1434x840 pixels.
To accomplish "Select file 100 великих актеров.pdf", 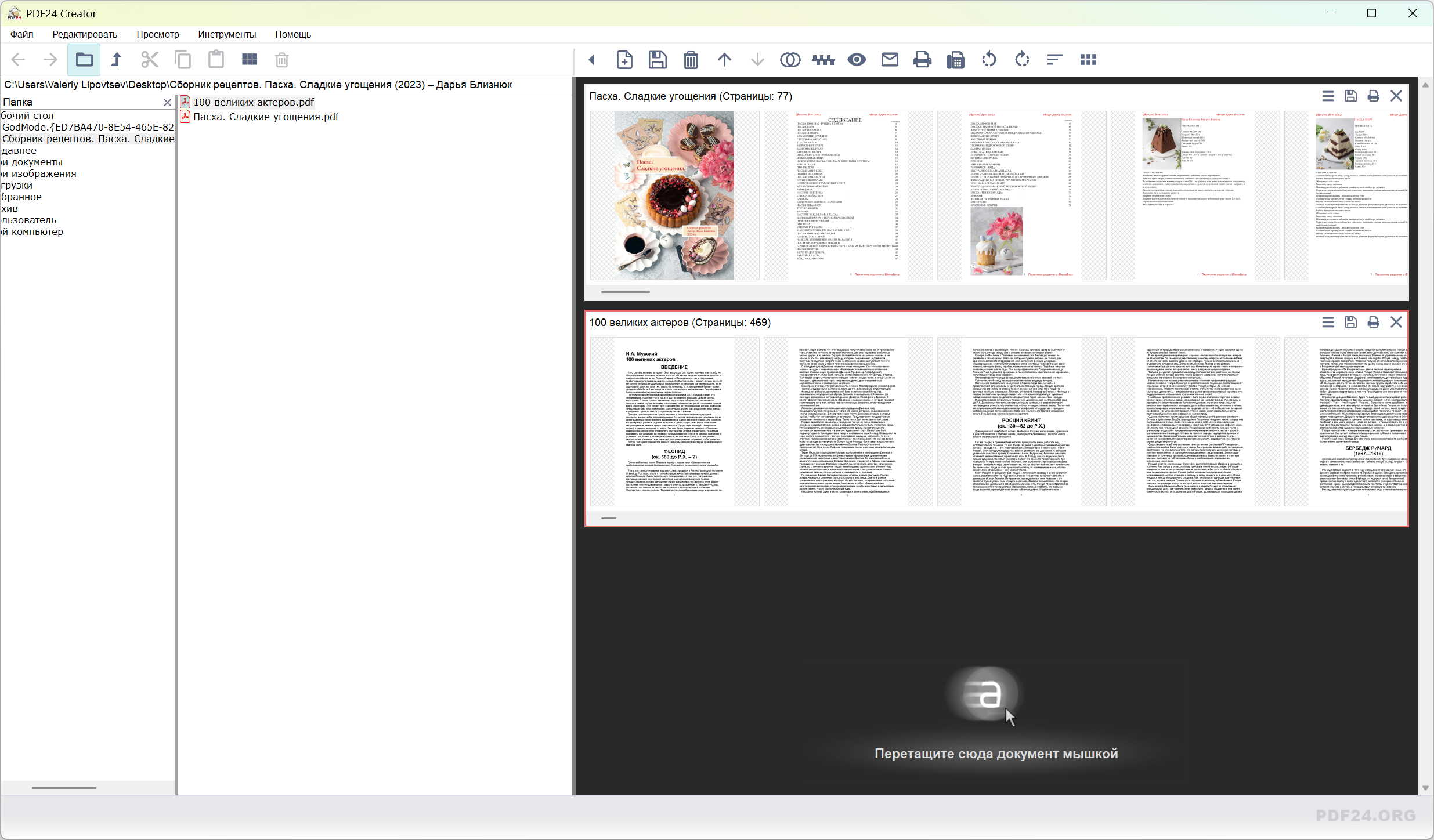I will 253,102.
